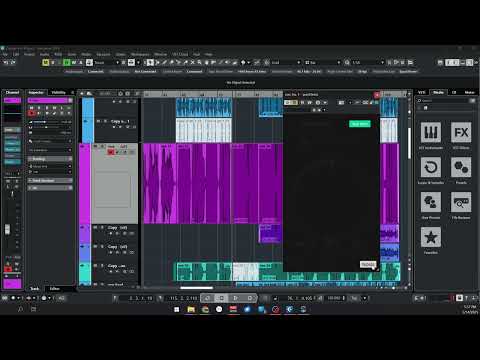Open the Setup Window Layout icon
Screen dimensions: 480x360
point(440,62)
